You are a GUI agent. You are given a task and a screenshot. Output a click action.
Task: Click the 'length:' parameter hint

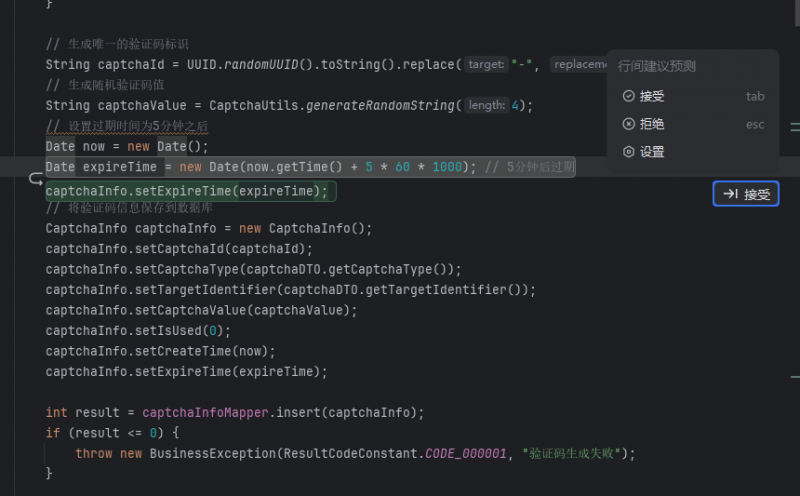[x=487, y=105]
